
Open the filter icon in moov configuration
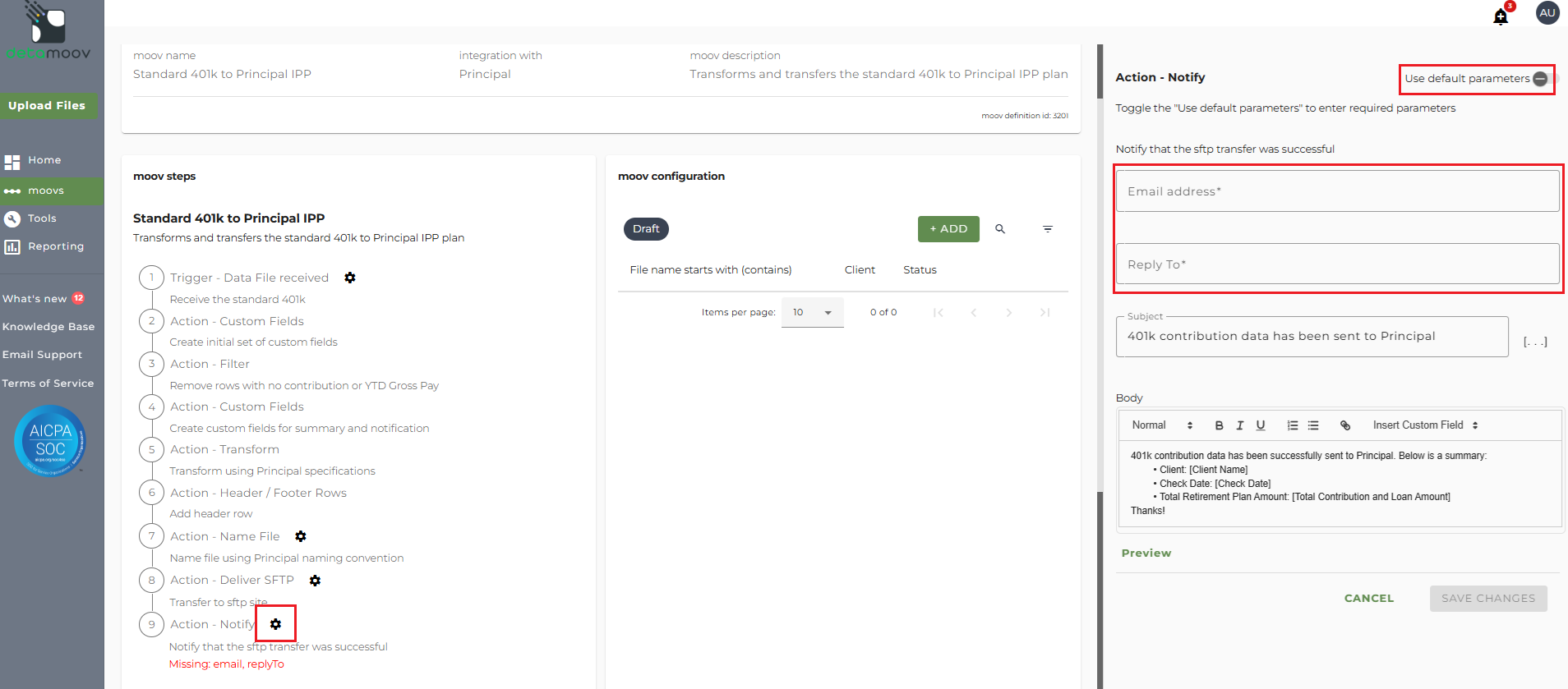click(x=1048, y=229)
